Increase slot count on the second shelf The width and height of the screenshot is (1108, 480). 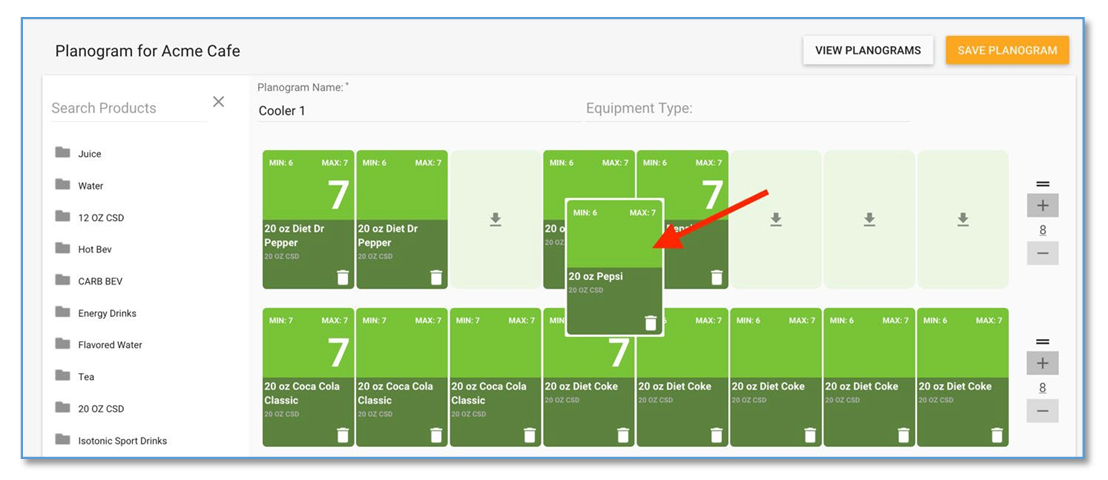click(x=1042, y=363)
